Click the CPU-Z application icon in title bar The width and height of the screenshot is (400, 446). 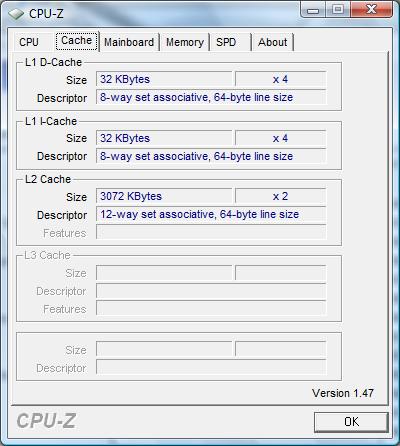coord(16,14)
